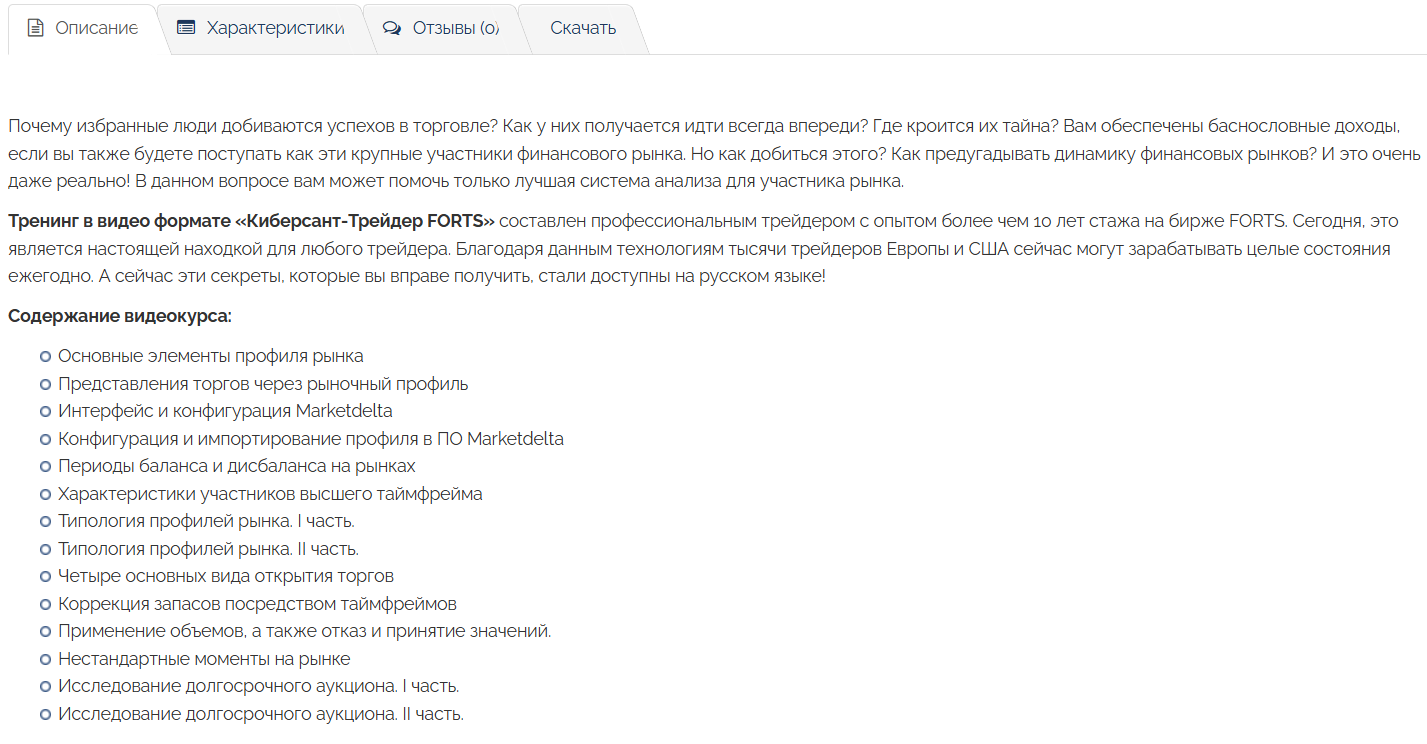This screenshot has width=1427, height=744.
Task: Click the Содержание видеокурса heading
Action: tap(120, 316)
